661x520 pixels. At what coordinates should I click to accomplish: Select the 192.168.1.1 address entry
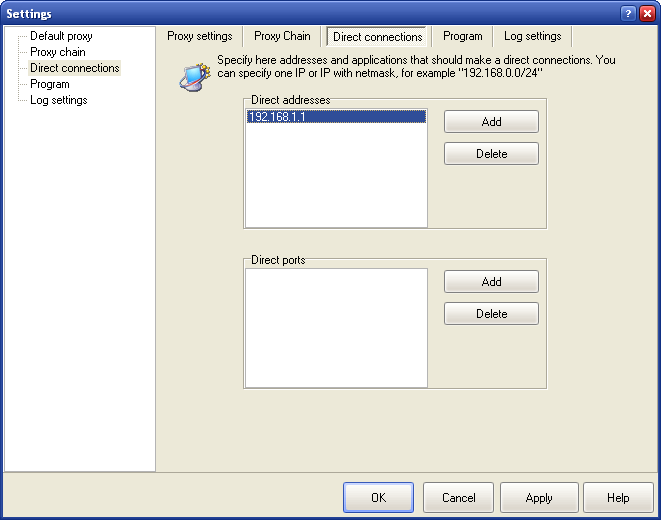pos(335,116)
